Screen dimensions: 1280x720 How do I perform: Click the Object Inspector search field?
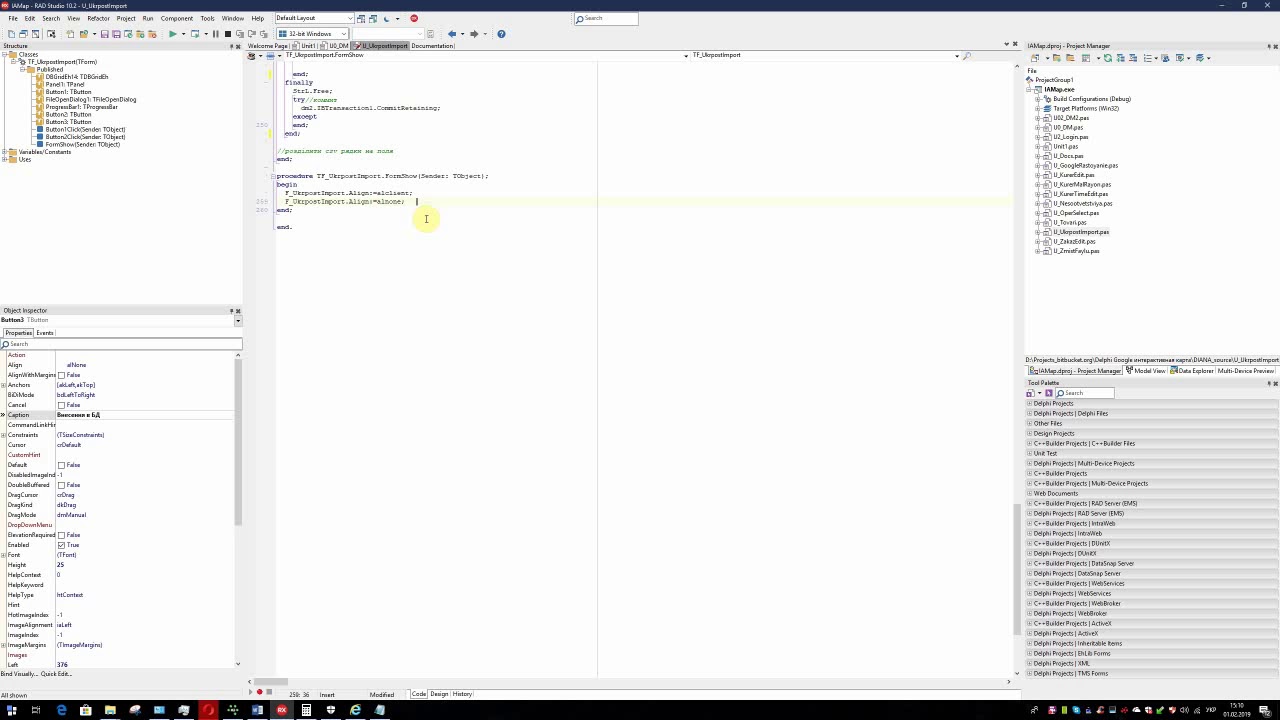coord(121,344)
